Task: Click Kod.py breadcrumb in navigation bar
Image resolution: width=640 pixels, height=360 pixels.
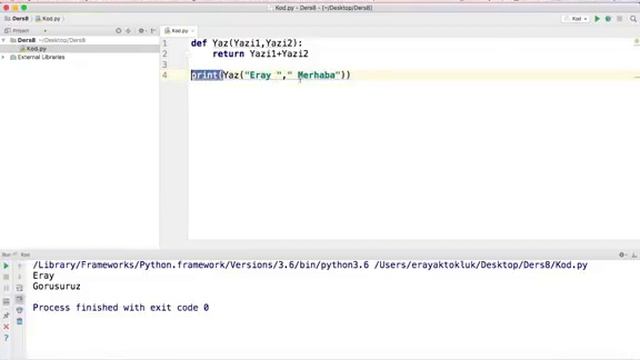Action: [x=48, y=19]
